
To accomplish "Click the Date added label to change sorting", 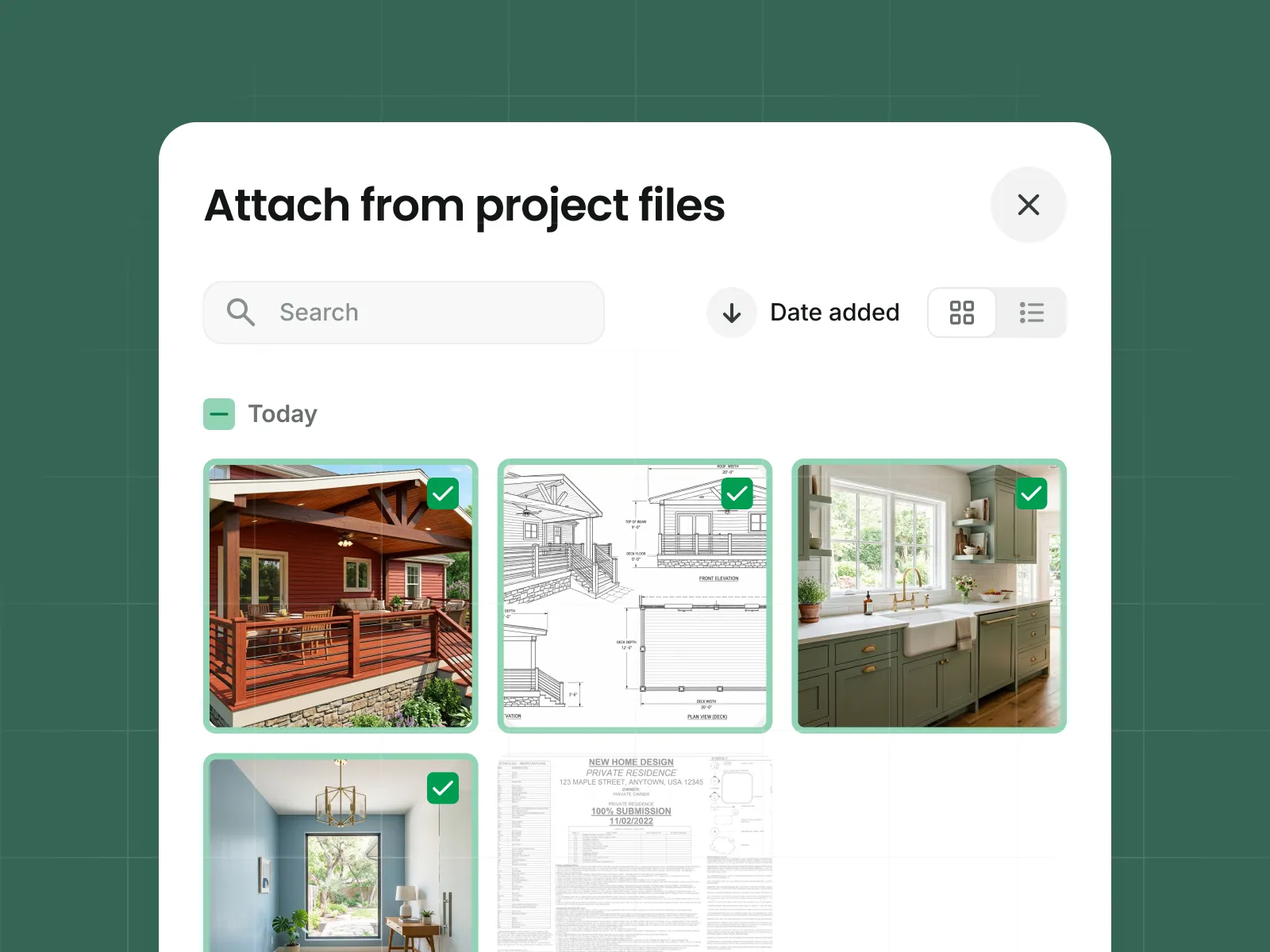I will (833, 312).
